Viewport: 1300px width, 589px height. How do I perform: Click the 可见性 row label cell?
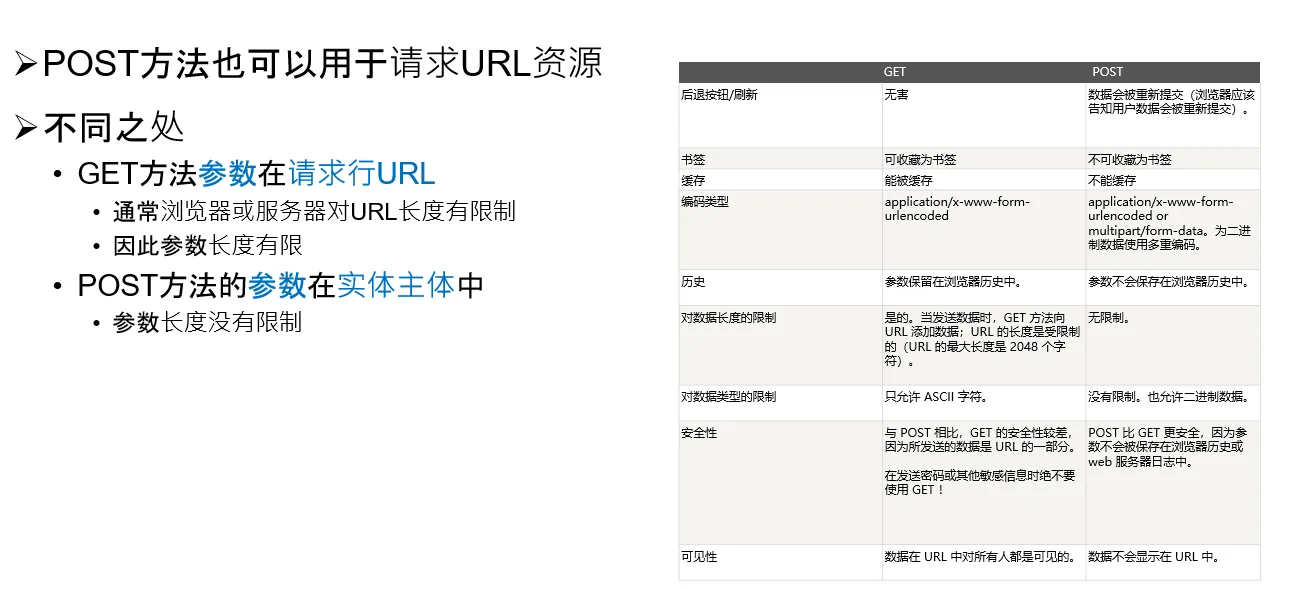pos(698,557)
